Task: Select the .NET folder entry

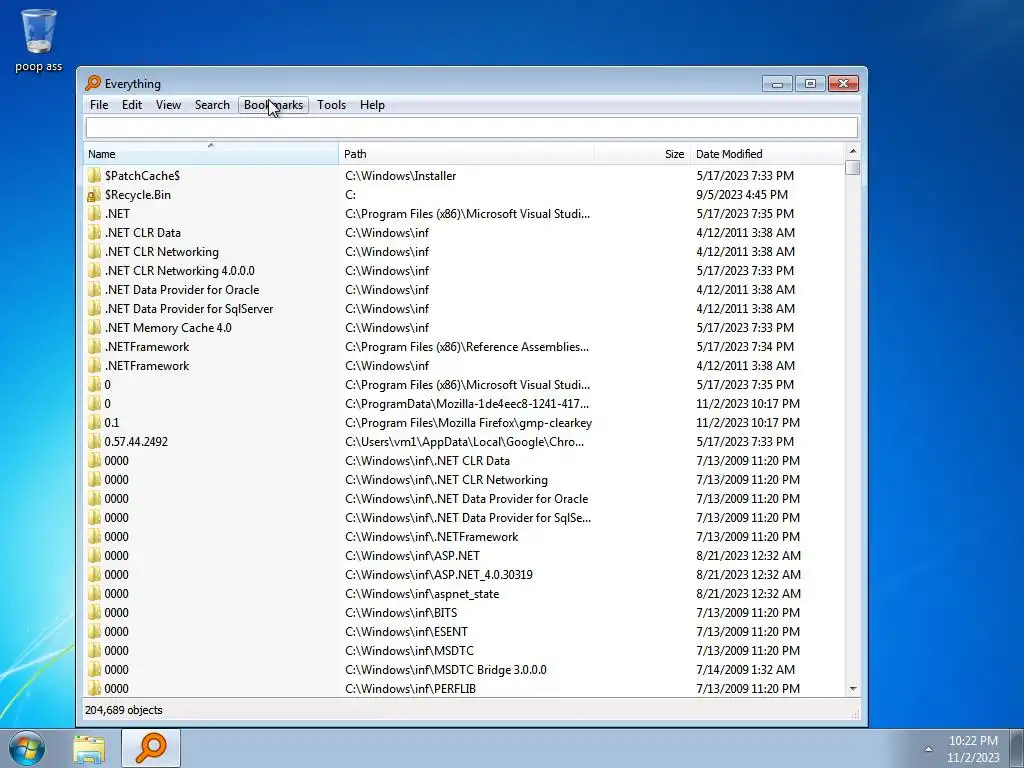Action: 117,214
